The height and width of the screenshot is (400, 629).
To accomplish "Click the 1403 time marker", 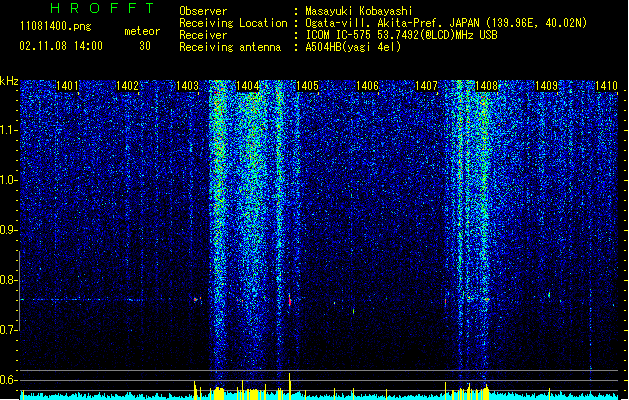I will (x=187, y=86).
